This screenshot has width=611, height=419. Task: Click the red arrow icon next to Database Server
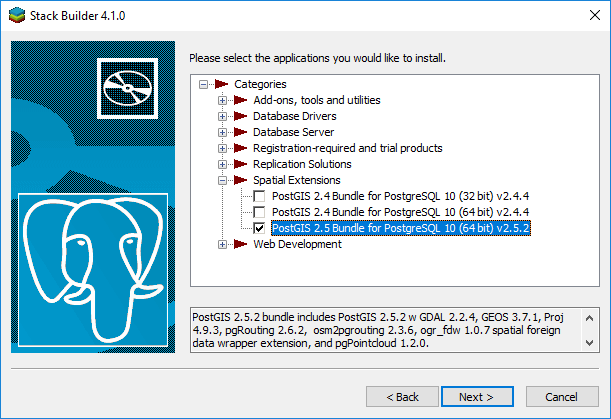point(240,132)
